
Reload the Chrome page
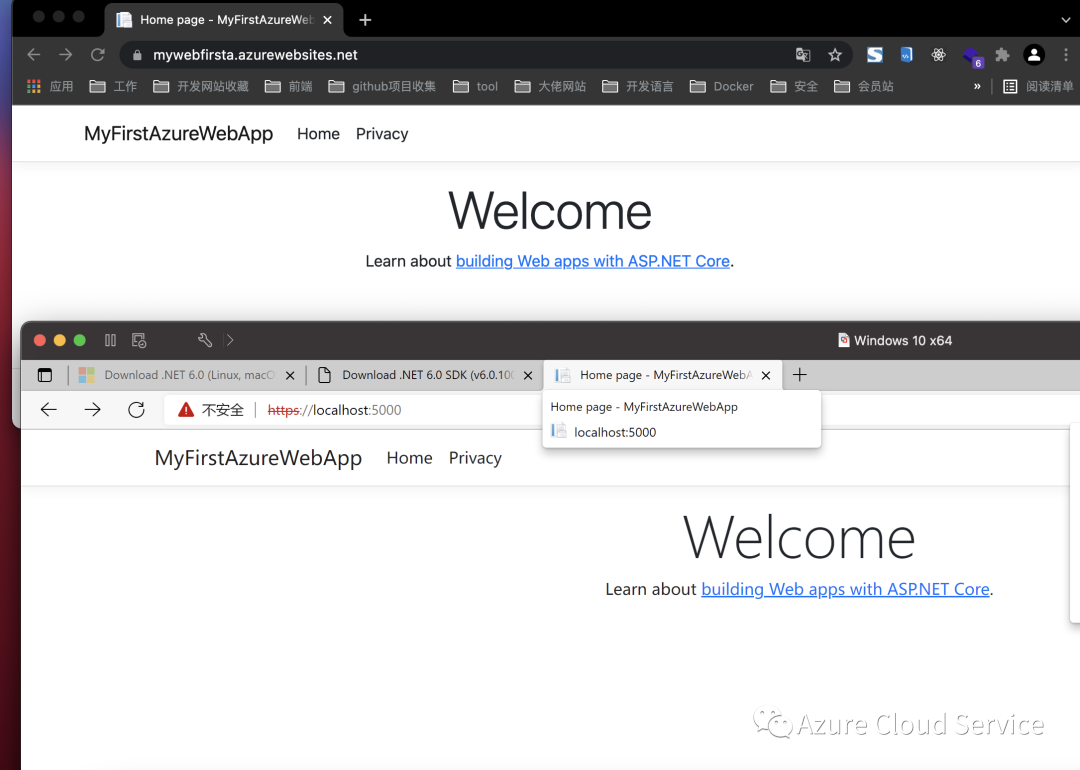(98, 55)
